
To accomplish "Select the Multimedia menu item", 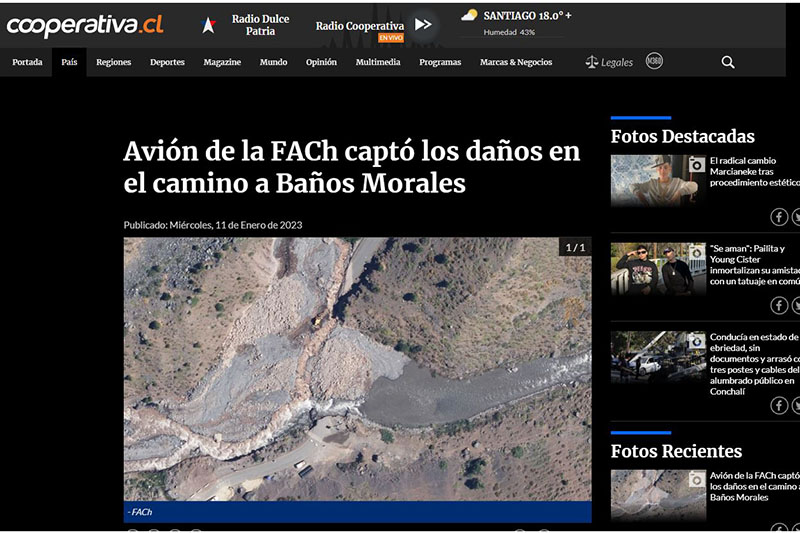I will point(378,62).
